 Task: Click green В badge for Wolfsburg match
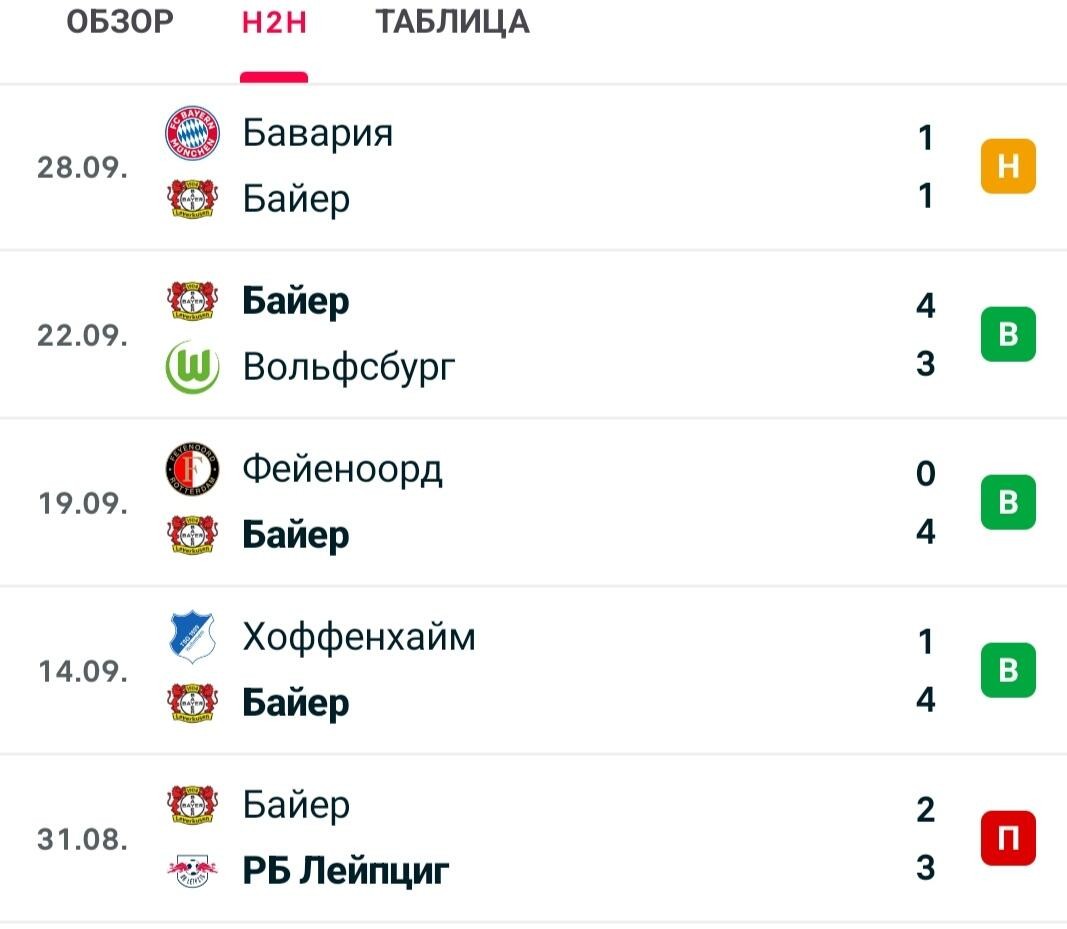pyautogui.click(x=1008, y=334)
